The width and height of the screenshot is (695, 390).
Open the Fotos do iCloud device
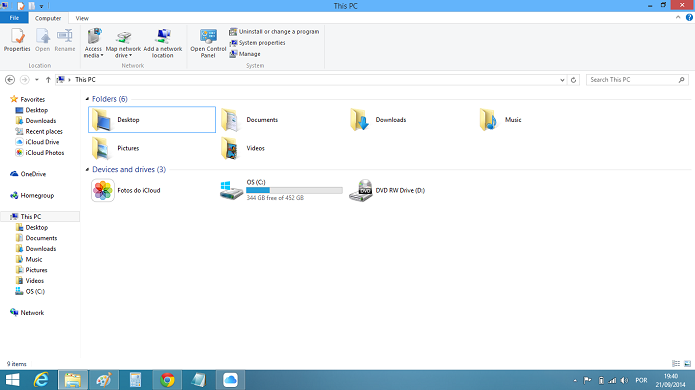click(x=126, y=191)
